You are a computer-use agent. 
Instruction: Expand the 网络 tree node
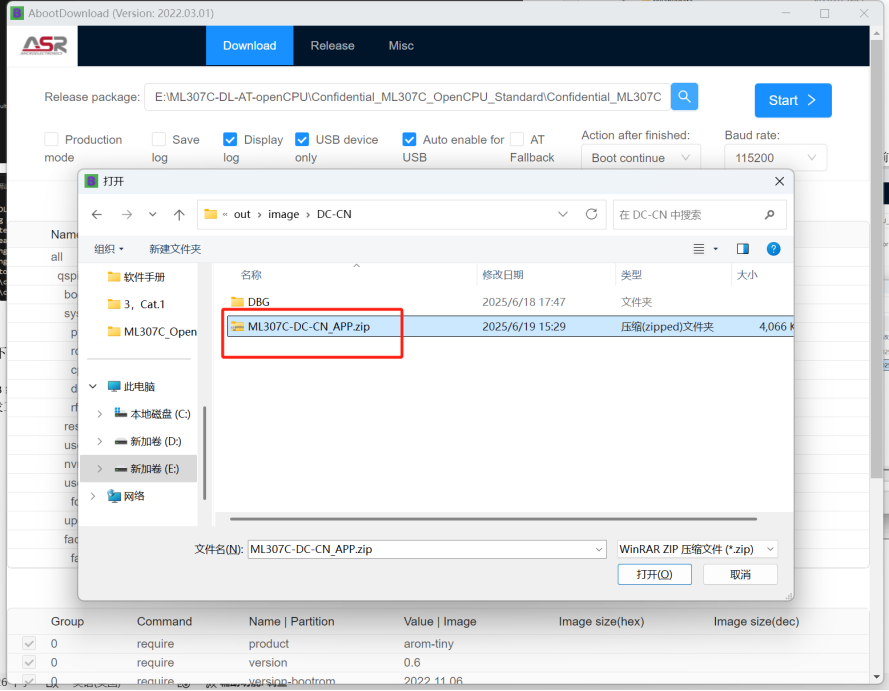pyautogui.click(x=93, y=496)
